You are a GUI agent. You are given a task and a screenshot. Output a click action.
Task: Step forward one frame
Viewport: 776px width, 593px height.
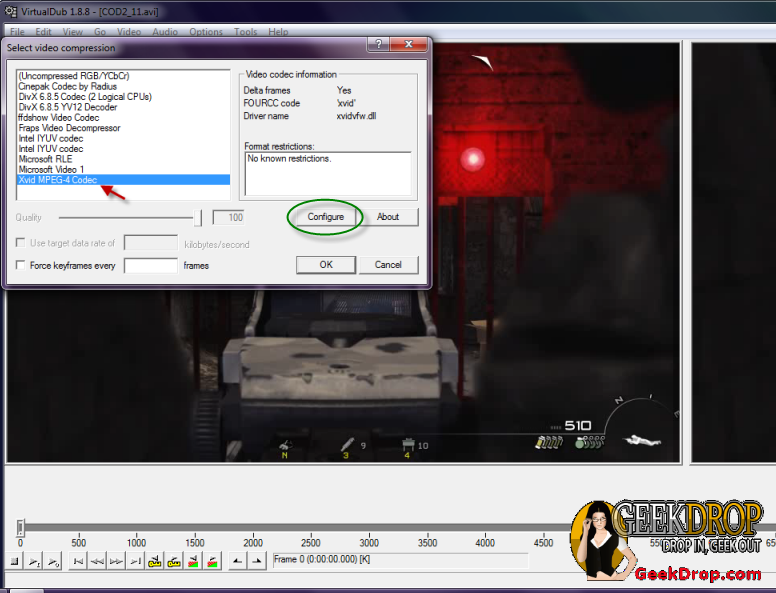pos(117,562)
